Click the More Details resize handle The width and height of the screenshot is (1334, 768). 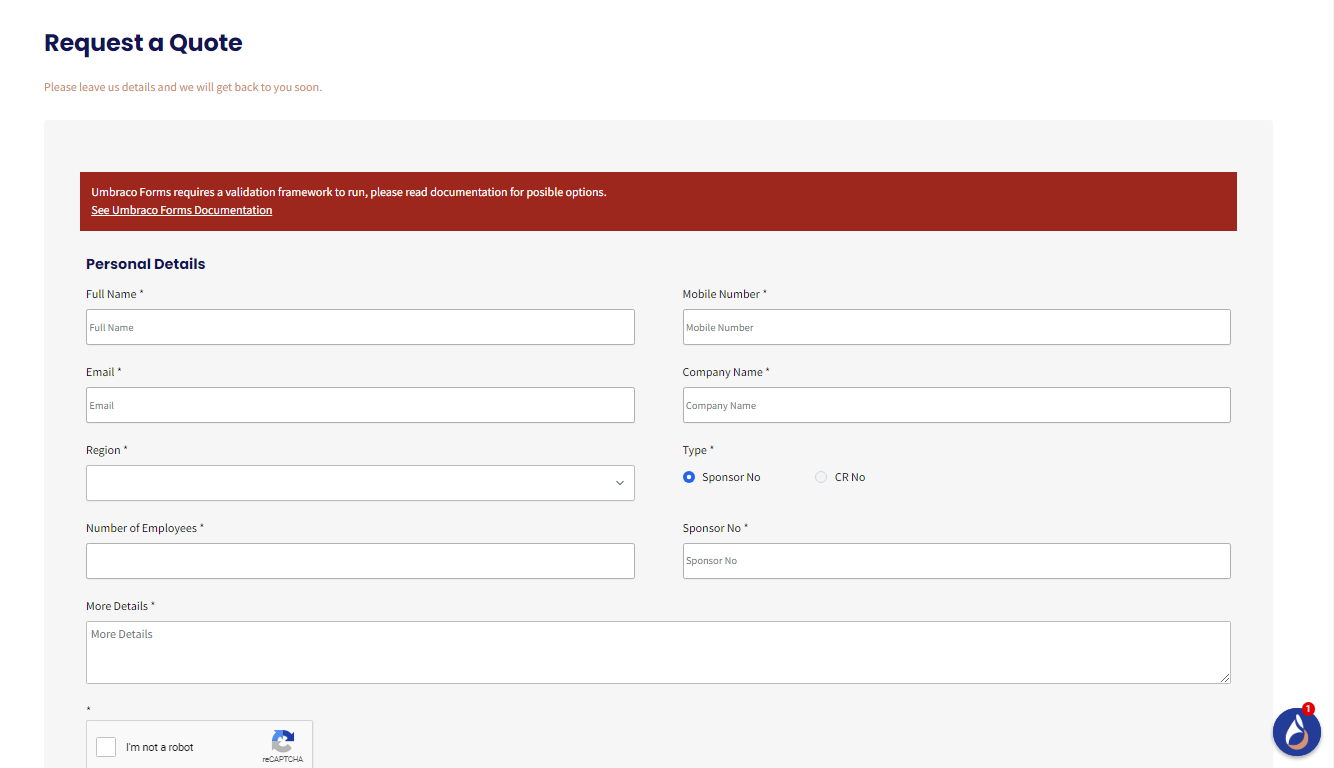1224,678
